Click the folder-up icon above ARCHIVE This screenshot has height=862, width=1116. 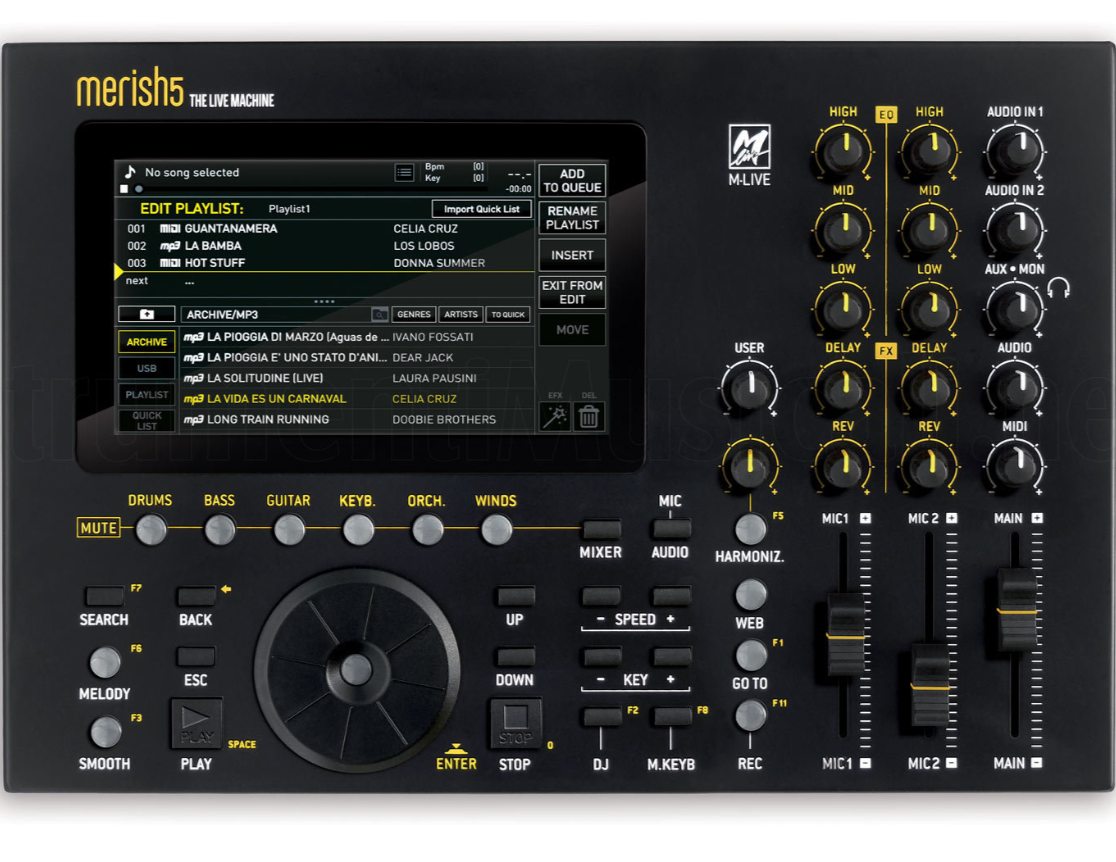146,314
